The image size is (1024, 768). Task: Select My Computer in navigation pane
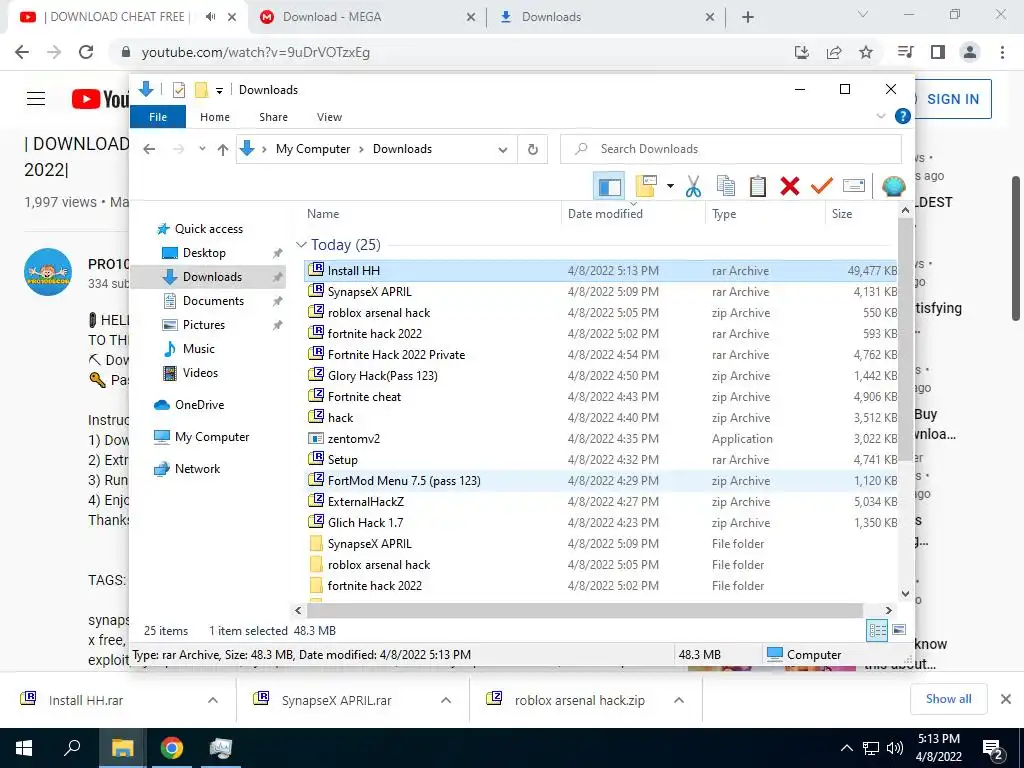pyautogui.click(x=212, y=437)
